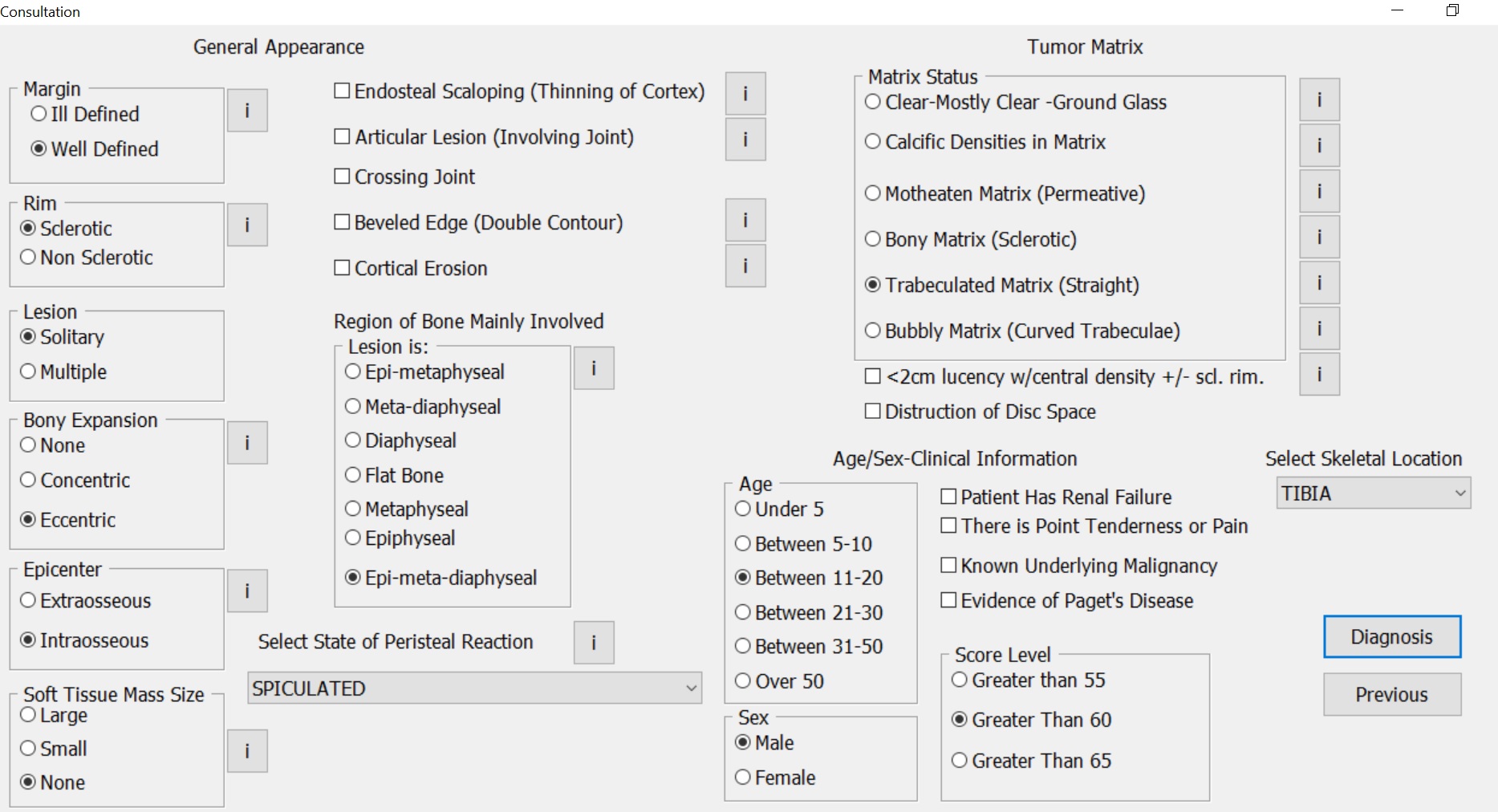The image size is (1498, 812).
Task: Open info button for Soft Tissue Mass Size
Action: pos(247,751)
